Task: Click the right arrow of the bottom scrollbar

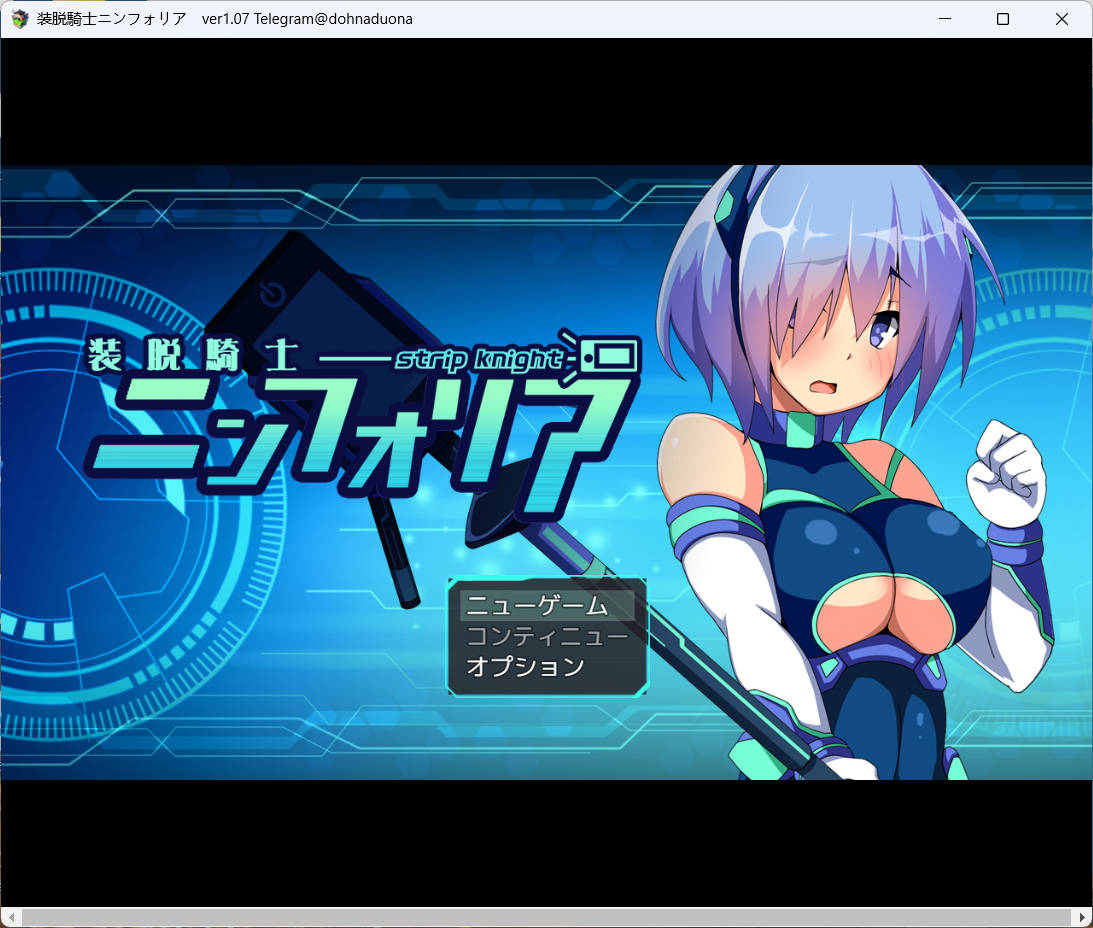Action: [1084, 916]
